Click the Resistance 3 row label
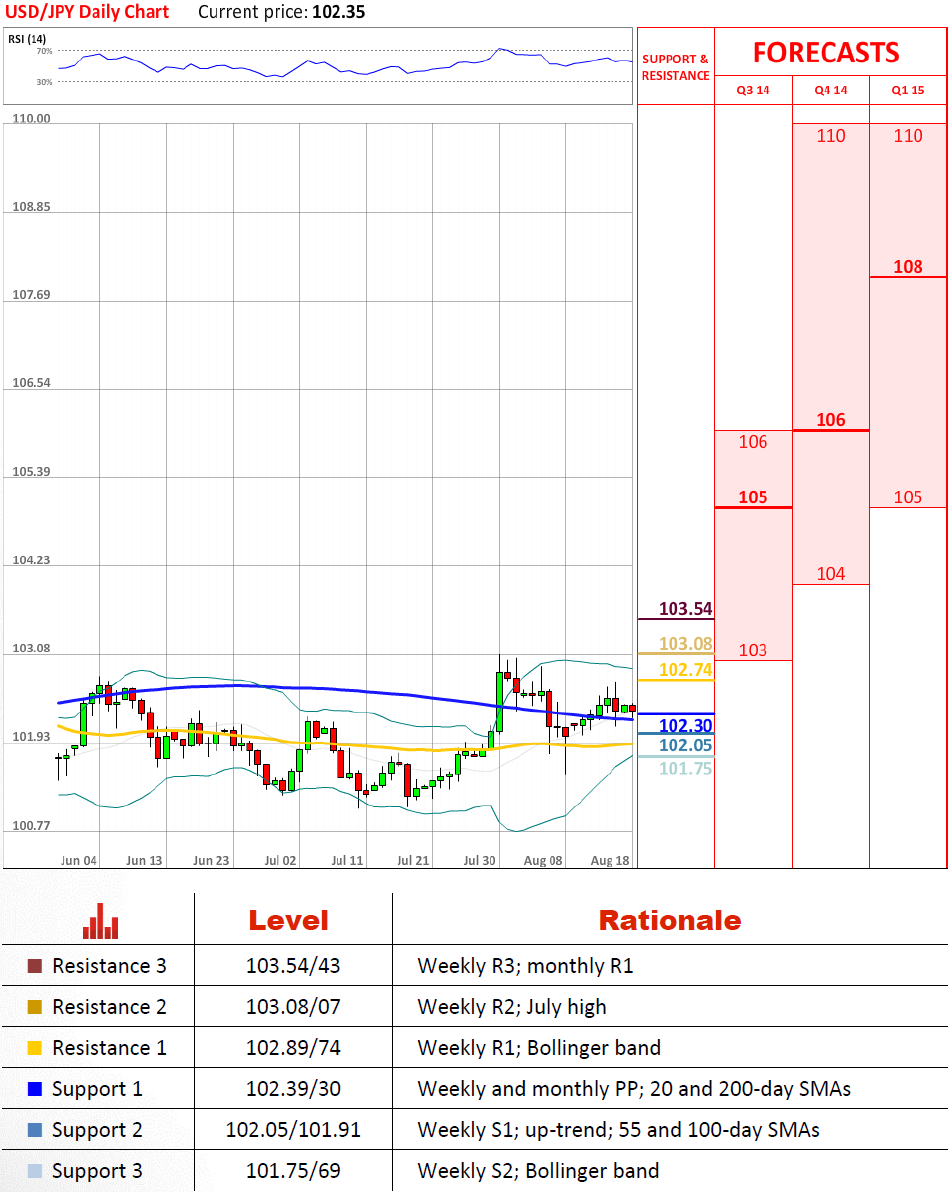Image resolution: width=952 pixels, height=1192 pixels. [x=109, y=966]
